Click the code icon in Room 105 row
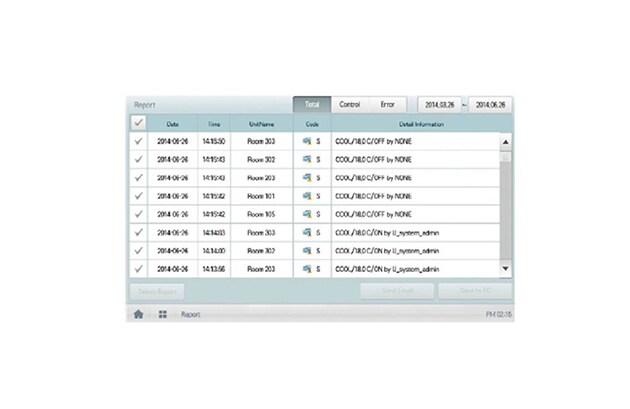The width and height of the screenshot is (630, 409). (x=308, y=214)
